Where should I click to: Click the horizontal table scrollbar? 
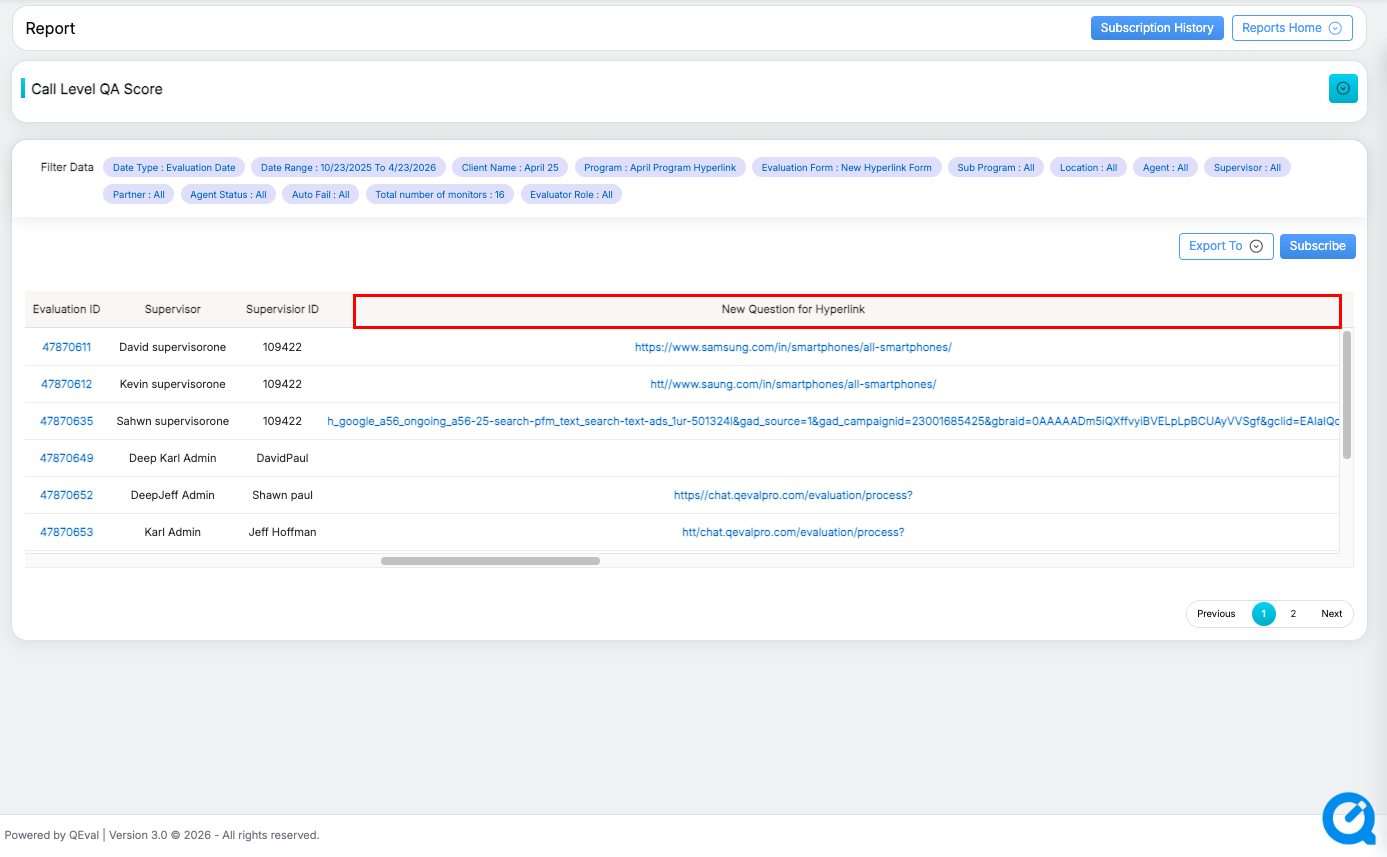click(490, 561)
